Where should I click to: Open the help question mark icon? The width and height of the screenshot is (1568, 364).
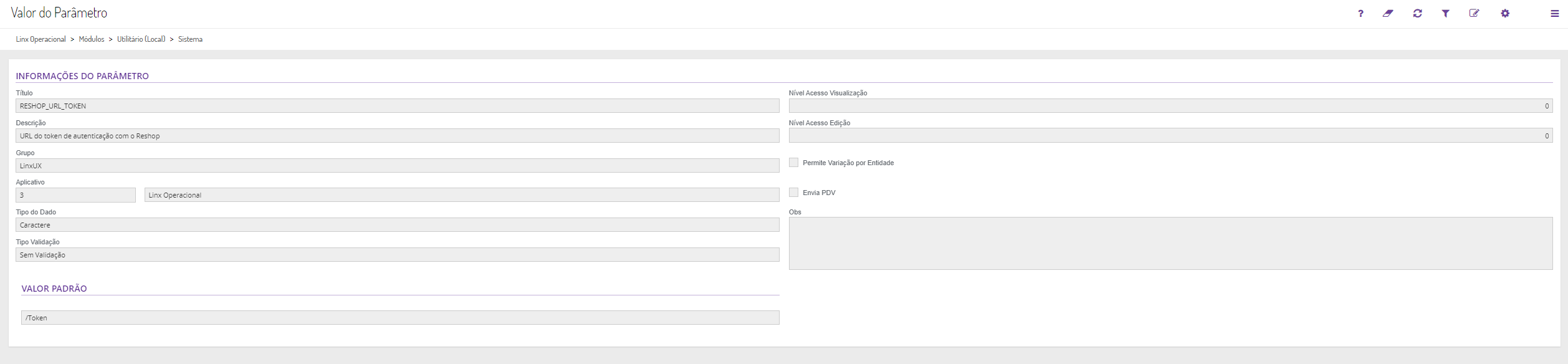[x=1360, y=14]
